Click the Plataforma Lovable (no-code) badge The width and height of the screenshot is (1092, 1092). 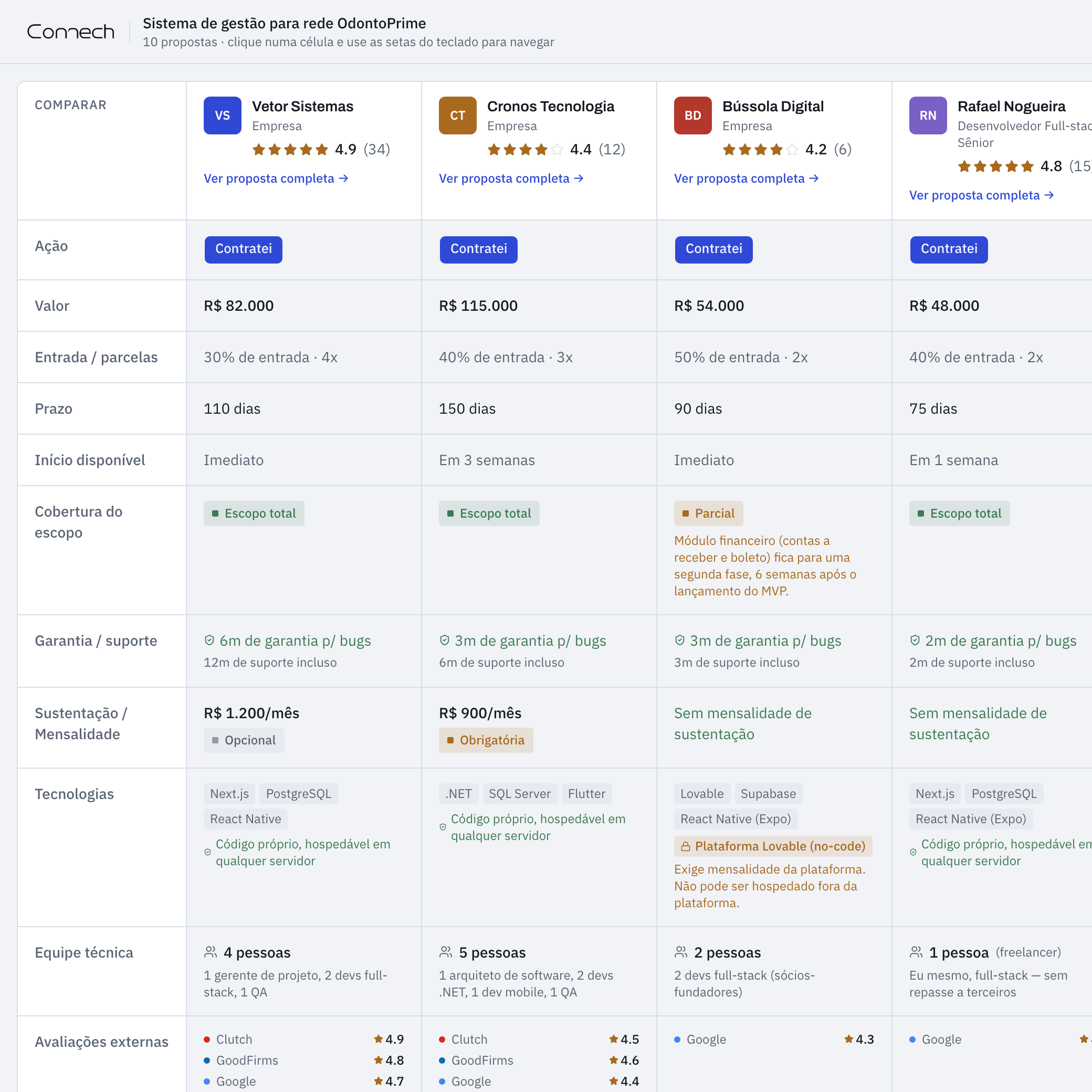click(x=773, y=846)
